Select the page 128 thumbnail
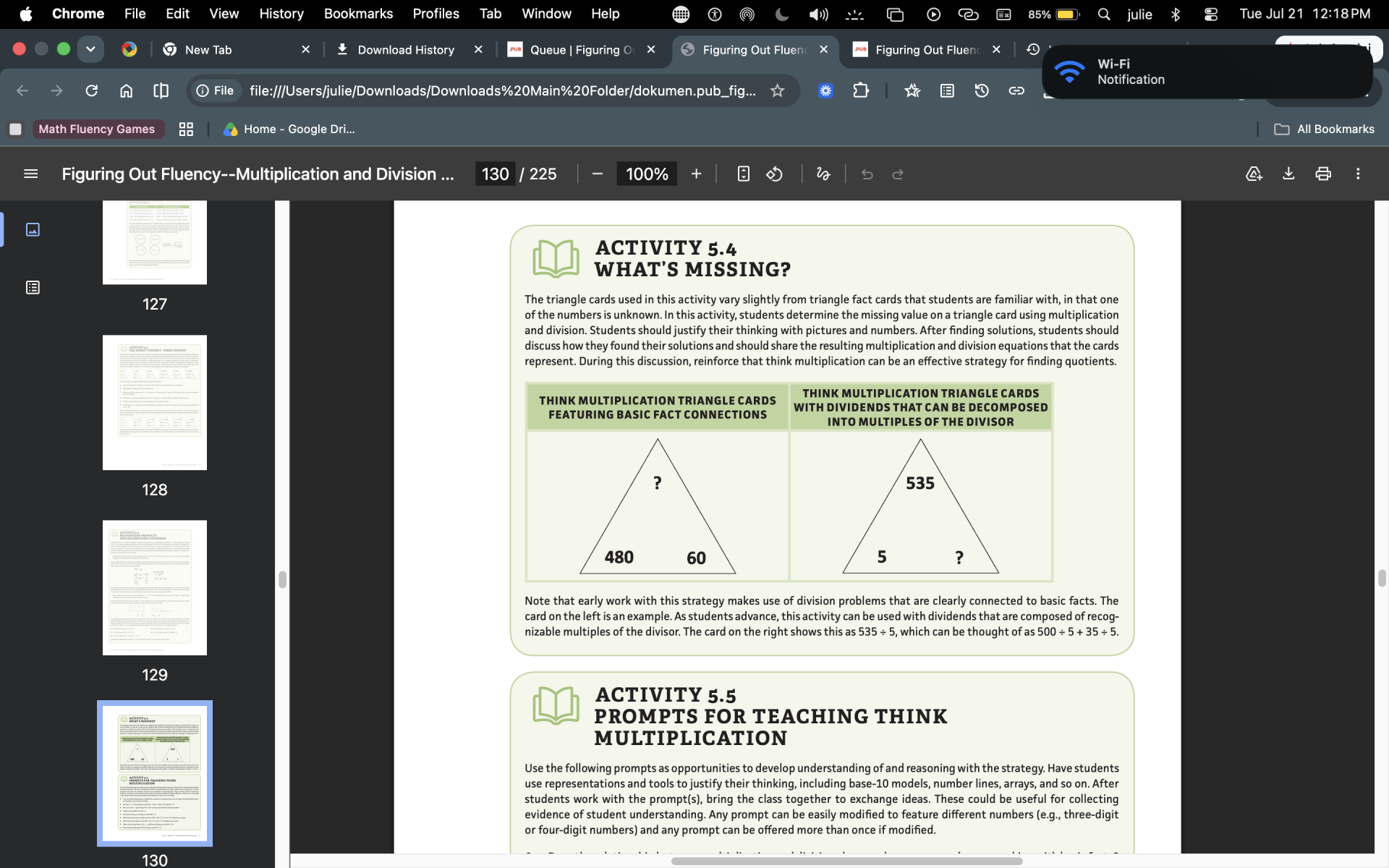Screen dimensions: 1389x868 pos(155,402)
